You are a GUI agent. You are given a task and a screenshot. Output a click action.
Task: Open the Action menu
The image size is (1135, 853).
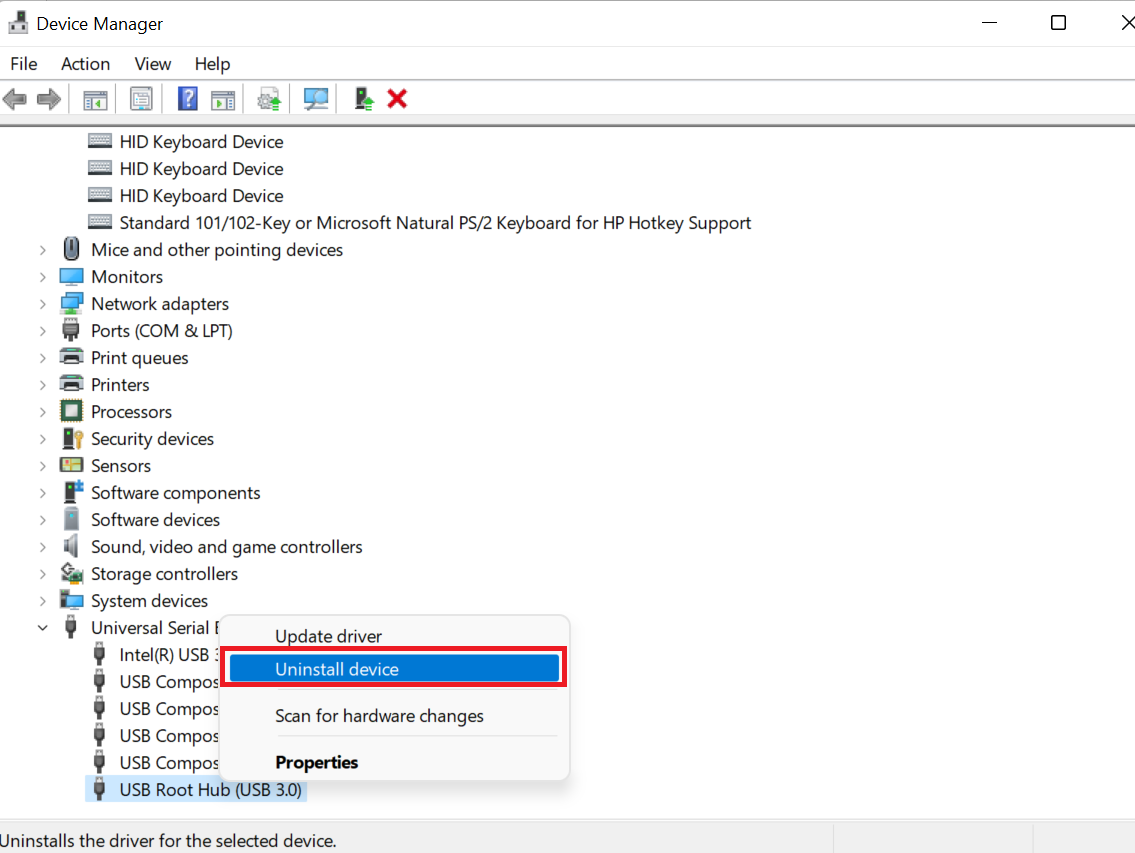coord(85,64)
